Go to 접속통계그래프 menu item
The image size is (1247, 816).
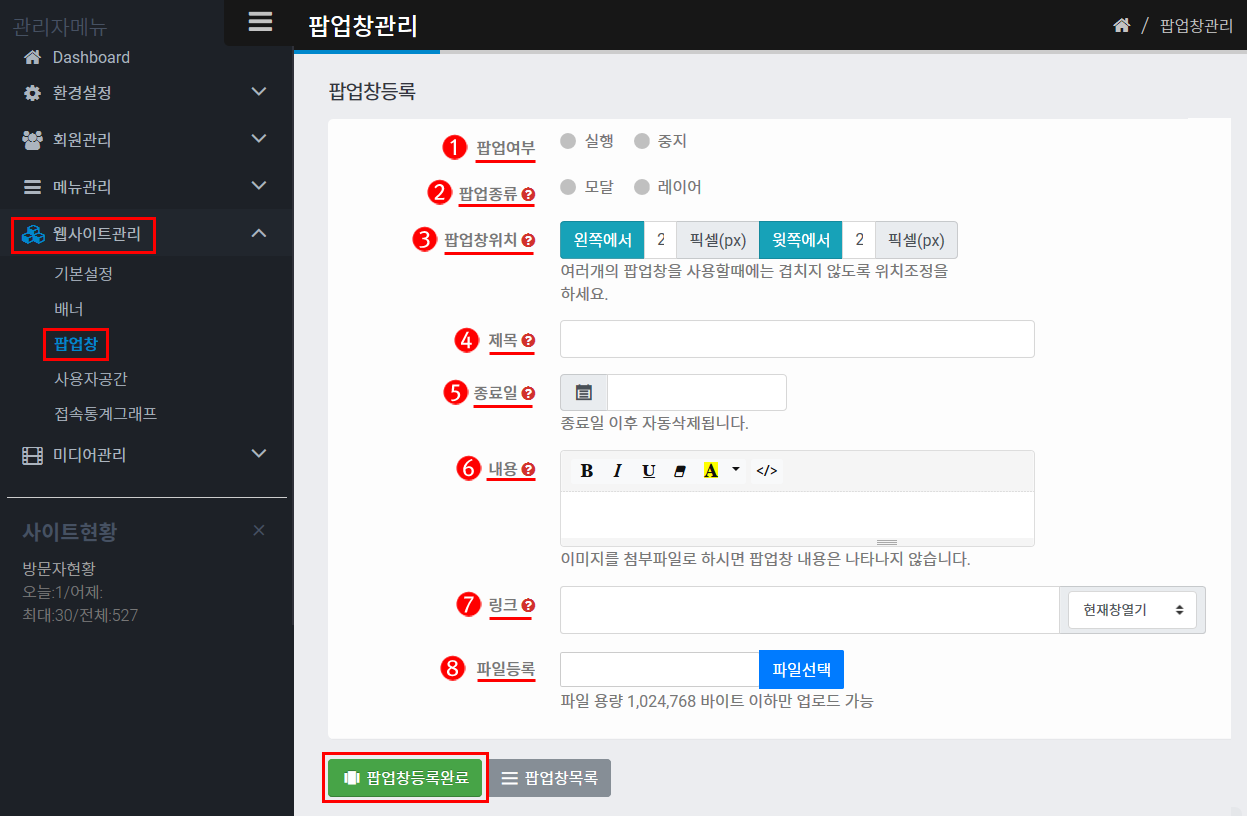(x=105, y=414)
